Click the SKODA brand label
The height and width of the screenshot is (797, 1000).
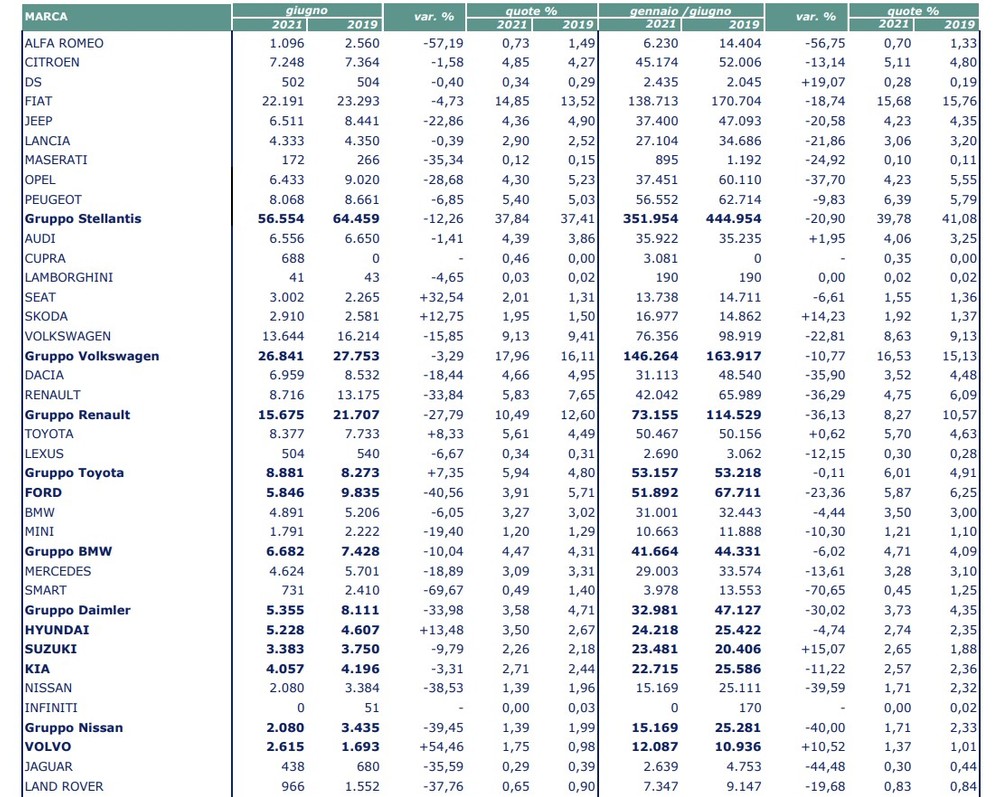click(46, 317)
